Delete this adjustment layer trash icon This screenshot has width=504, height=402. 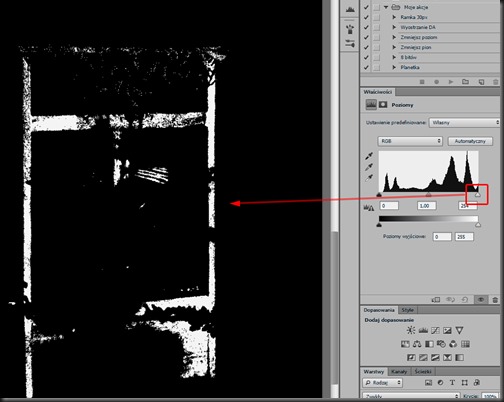pos(495,300)
